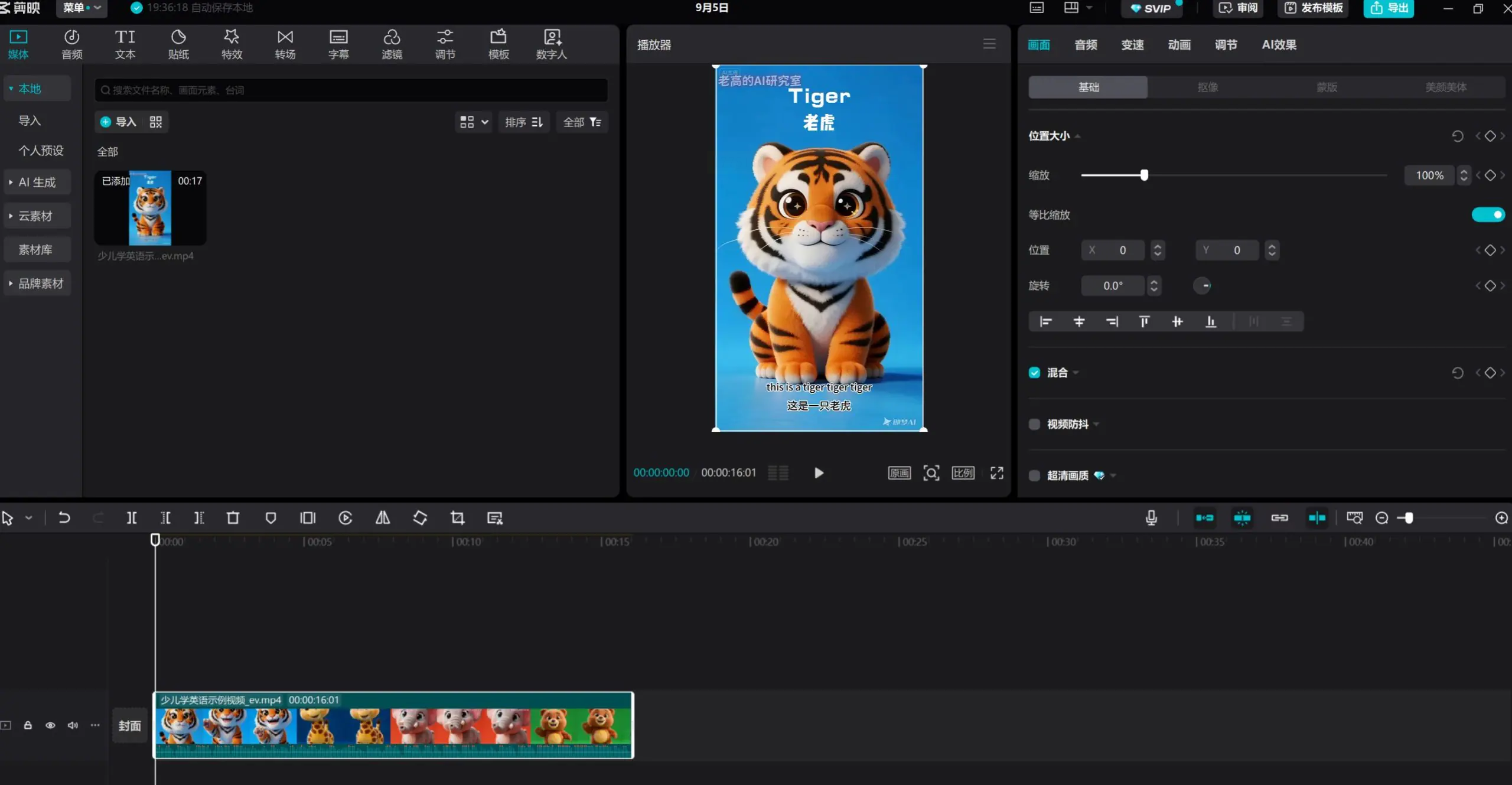Select the crop tool in timeline toolbar

(457, 518)
